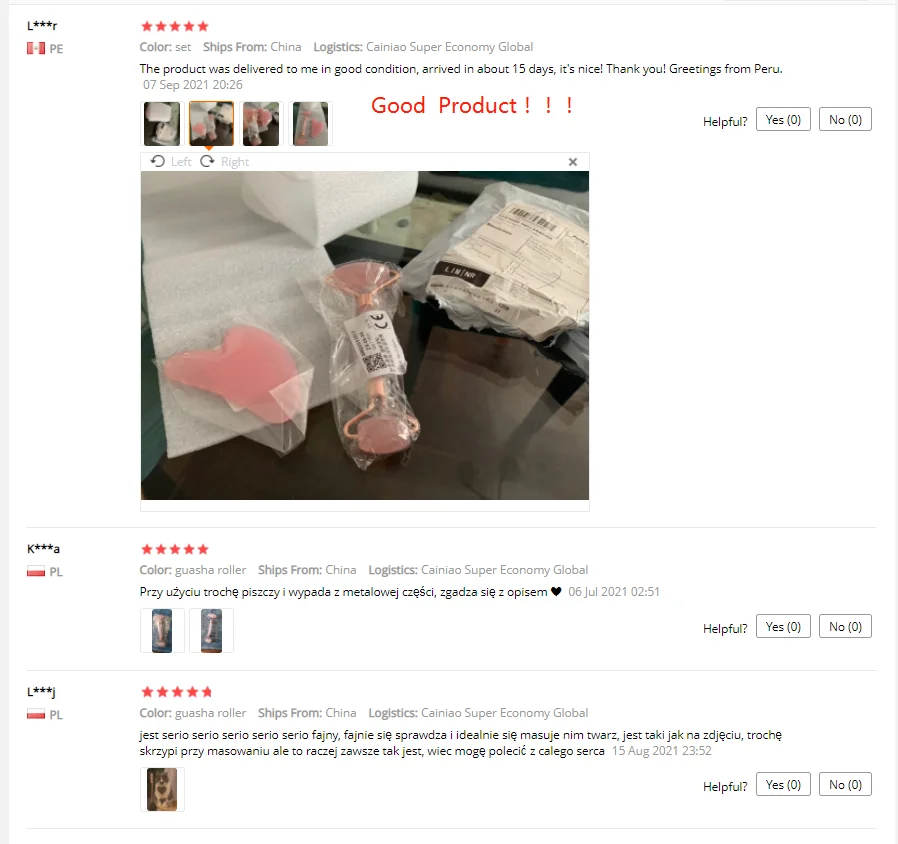
Task: Open third thumbnail in L***r's review
Action: coord(261,124)
